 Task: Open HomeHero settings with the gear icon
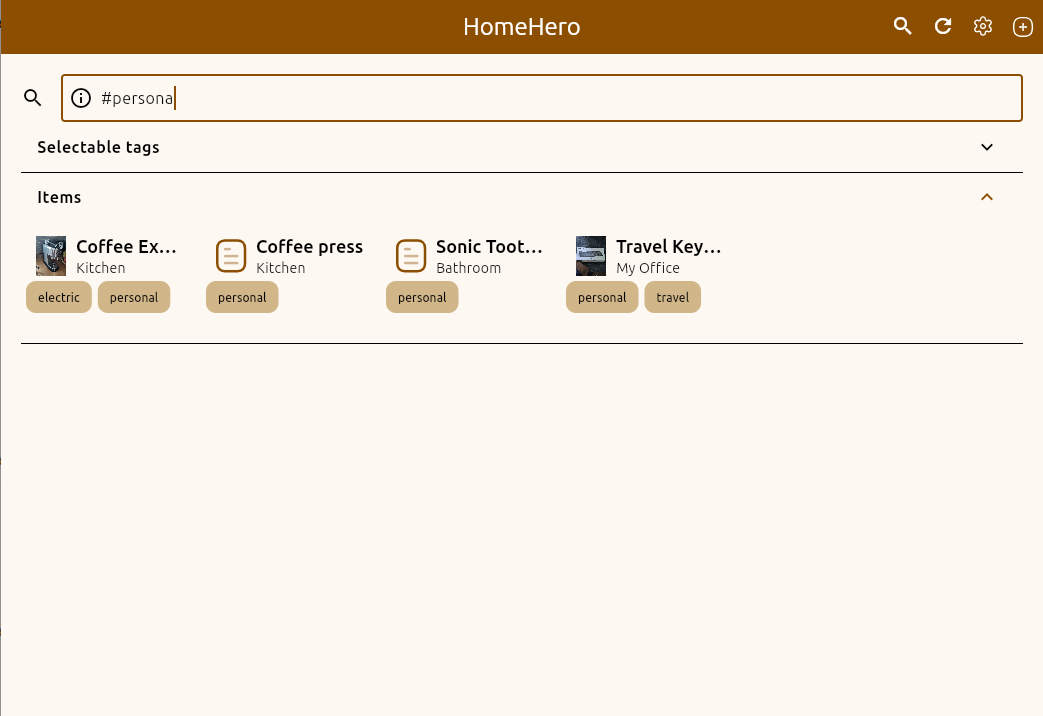pyautogui.click(x=982, y=26)
